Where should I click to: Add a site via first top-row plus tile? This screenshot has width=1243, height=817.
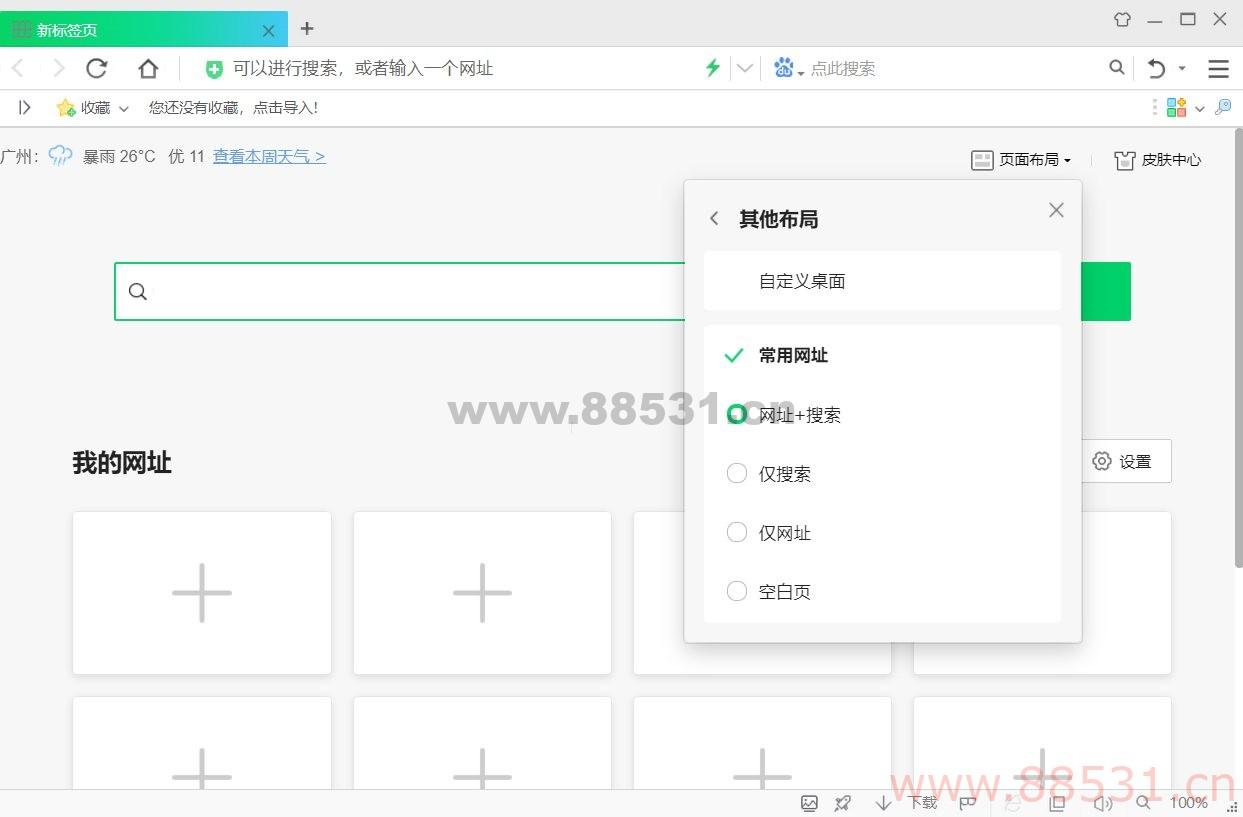pos(202,593)
